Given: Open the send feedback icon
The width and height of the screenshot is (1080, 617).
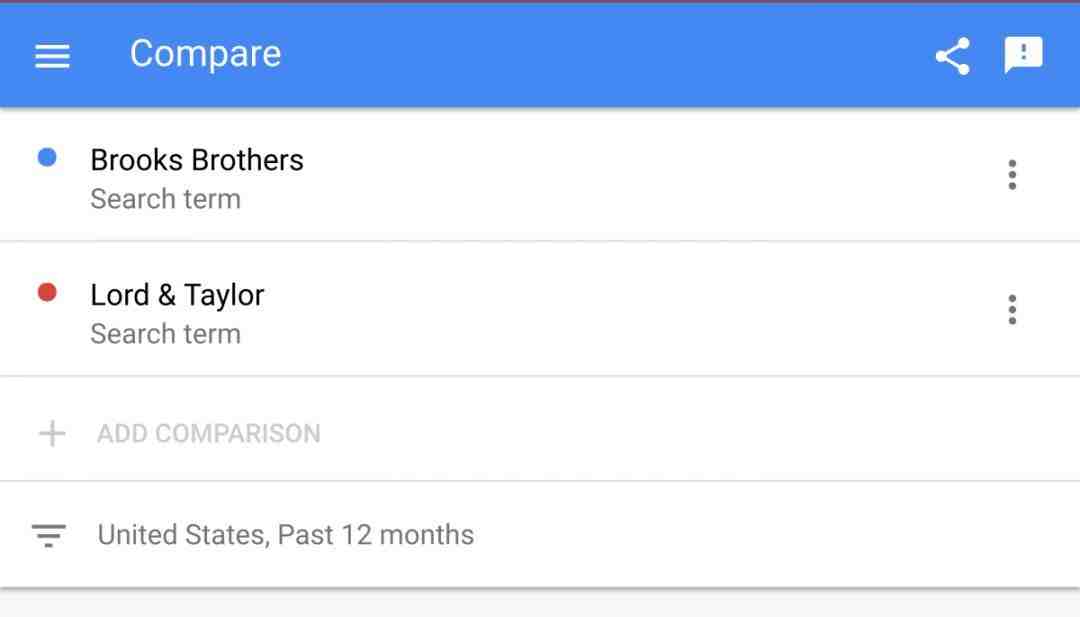Looking at the screenshot, I should pos(1024,55).
